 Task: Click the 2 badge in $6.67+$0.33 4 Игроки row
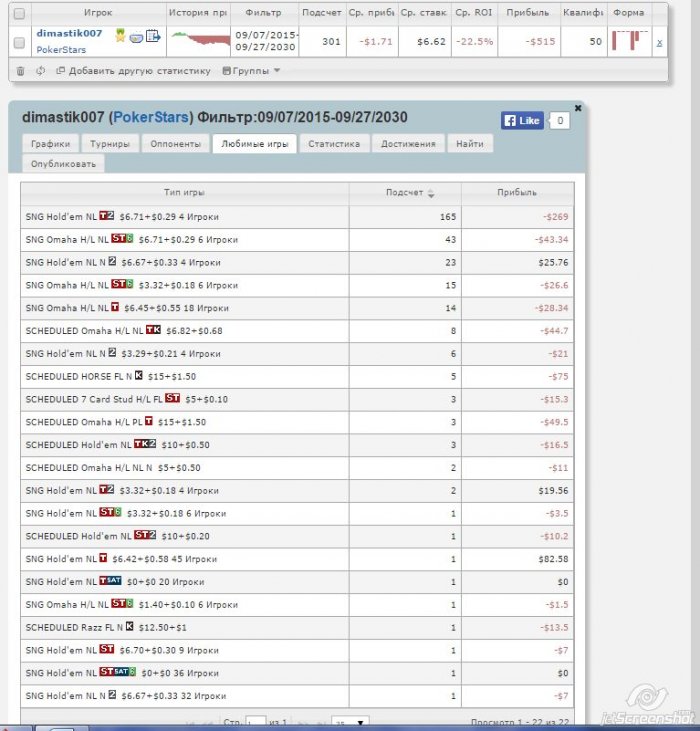(x=112, y=261)
